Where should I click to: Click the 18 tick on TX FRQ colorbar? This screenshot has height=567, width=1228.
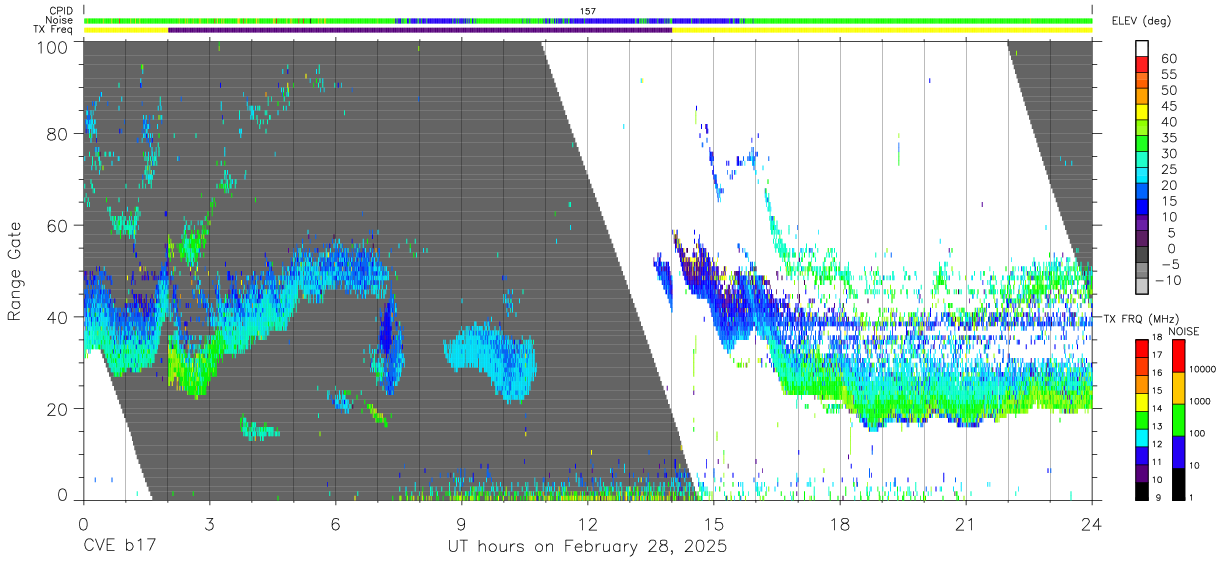tap(1157, 338)
